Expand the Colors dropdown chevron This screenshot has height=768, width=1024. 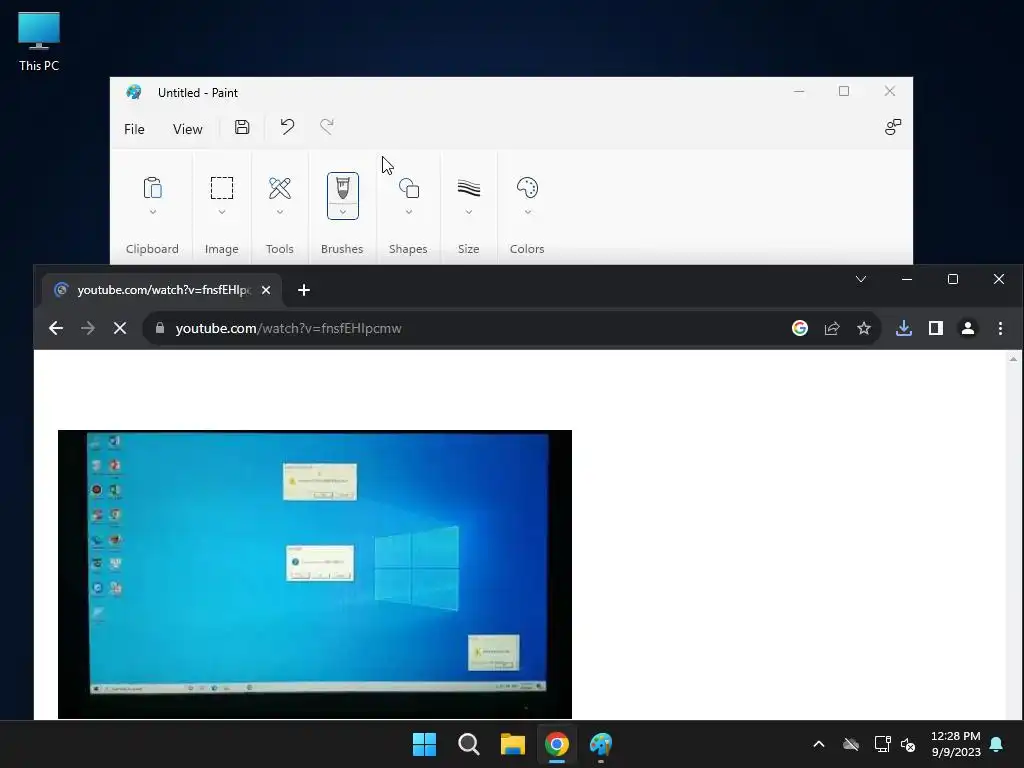pyautogui.click(x=528, y=212)
